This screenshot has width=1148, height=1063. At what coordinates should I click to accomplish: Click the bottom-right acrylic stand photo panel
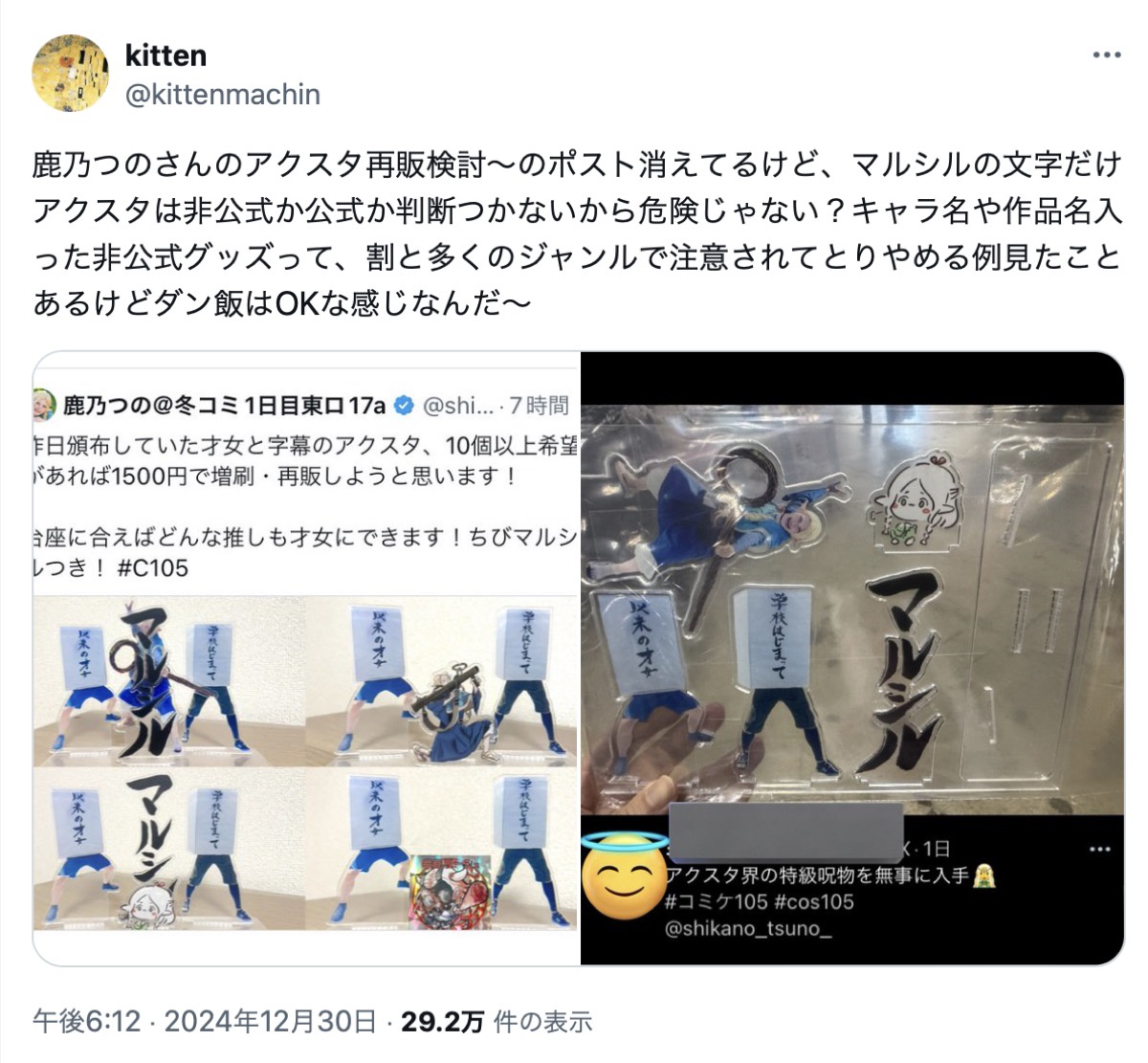442,850
